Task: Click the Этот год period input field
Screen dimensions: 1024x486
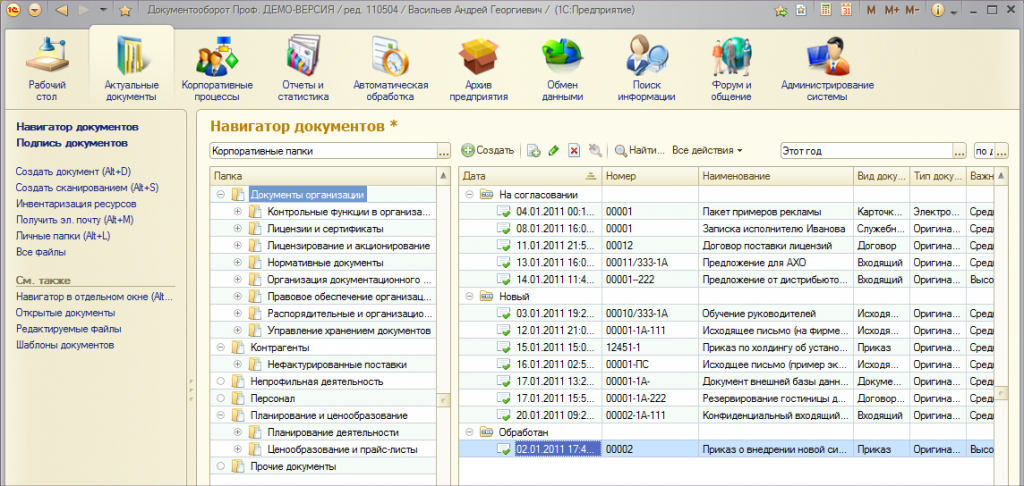Action: [865, 150]
